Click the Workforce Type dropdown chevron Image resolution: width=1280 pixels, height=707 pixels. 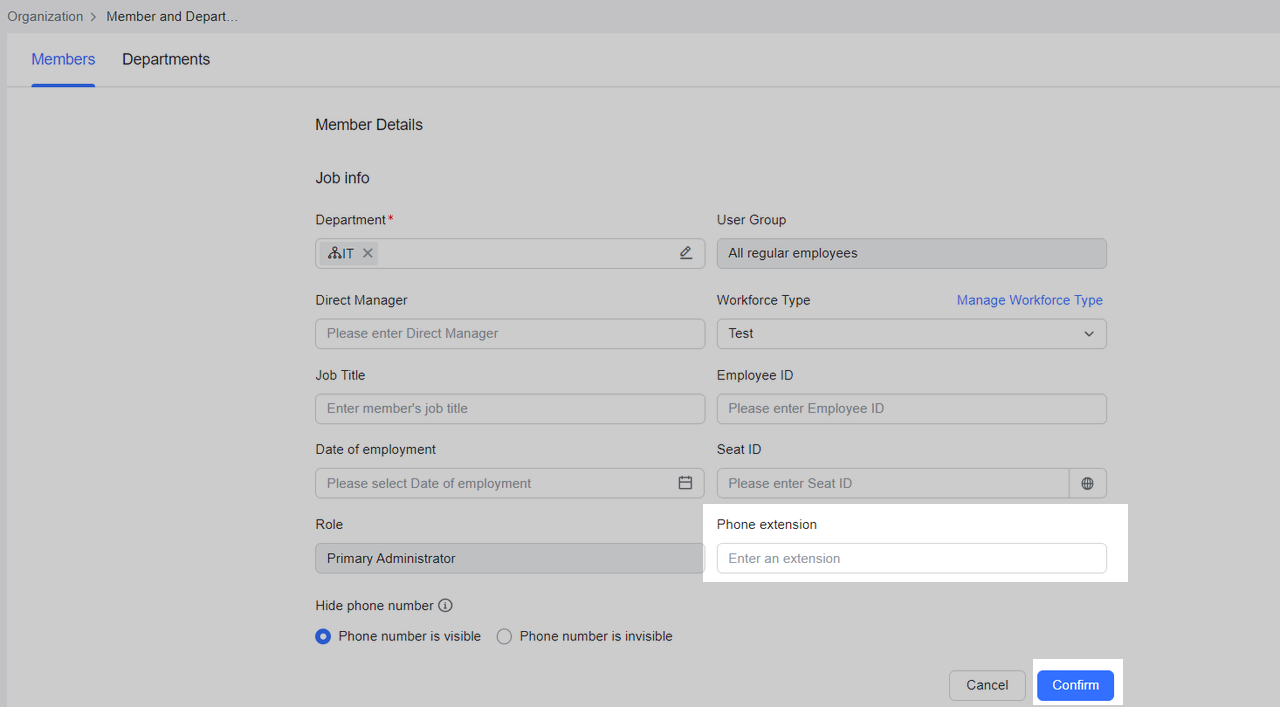click(x=1089, y=334)
